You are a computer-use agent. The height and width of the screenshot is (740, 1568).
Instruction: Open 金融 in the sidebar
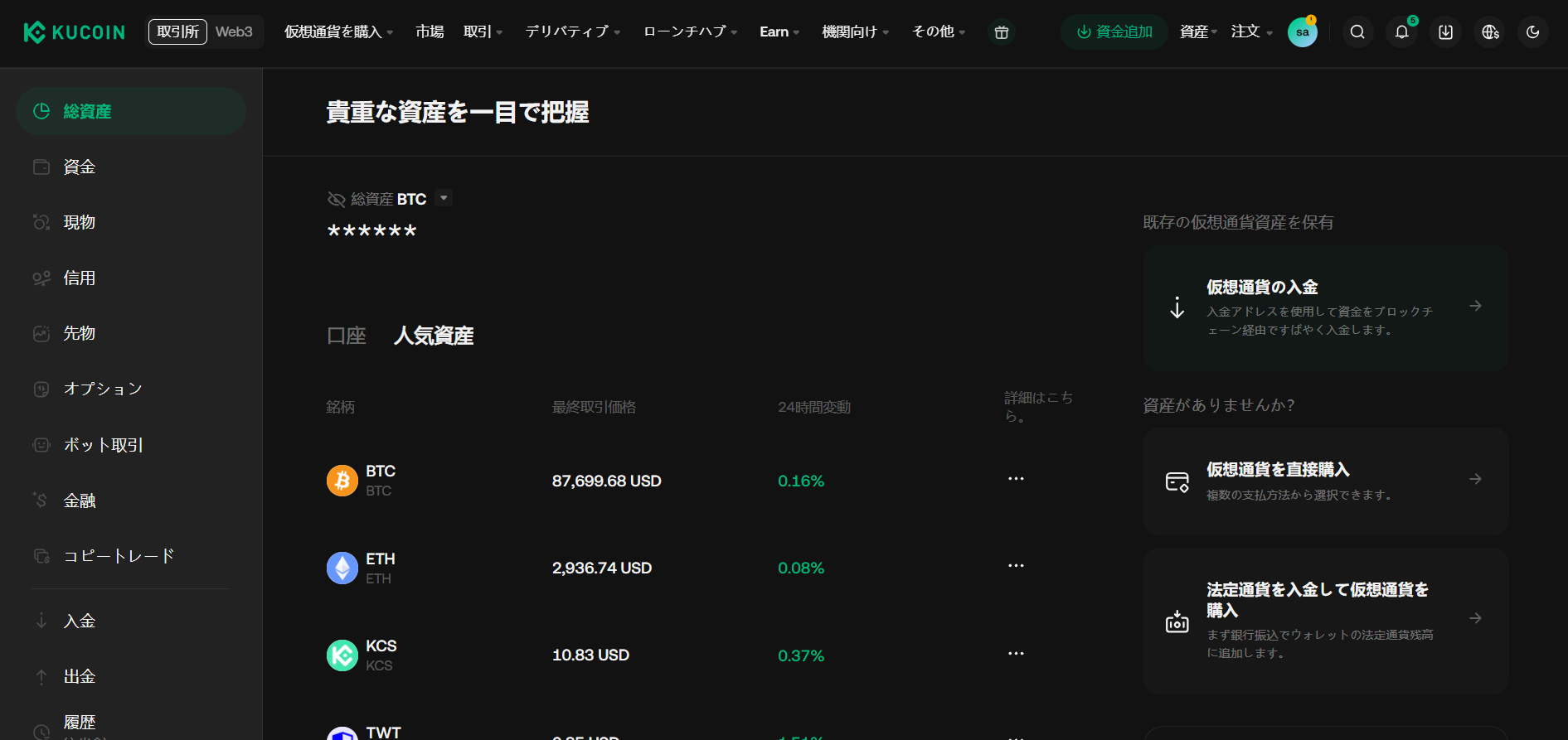coord(131,501)
